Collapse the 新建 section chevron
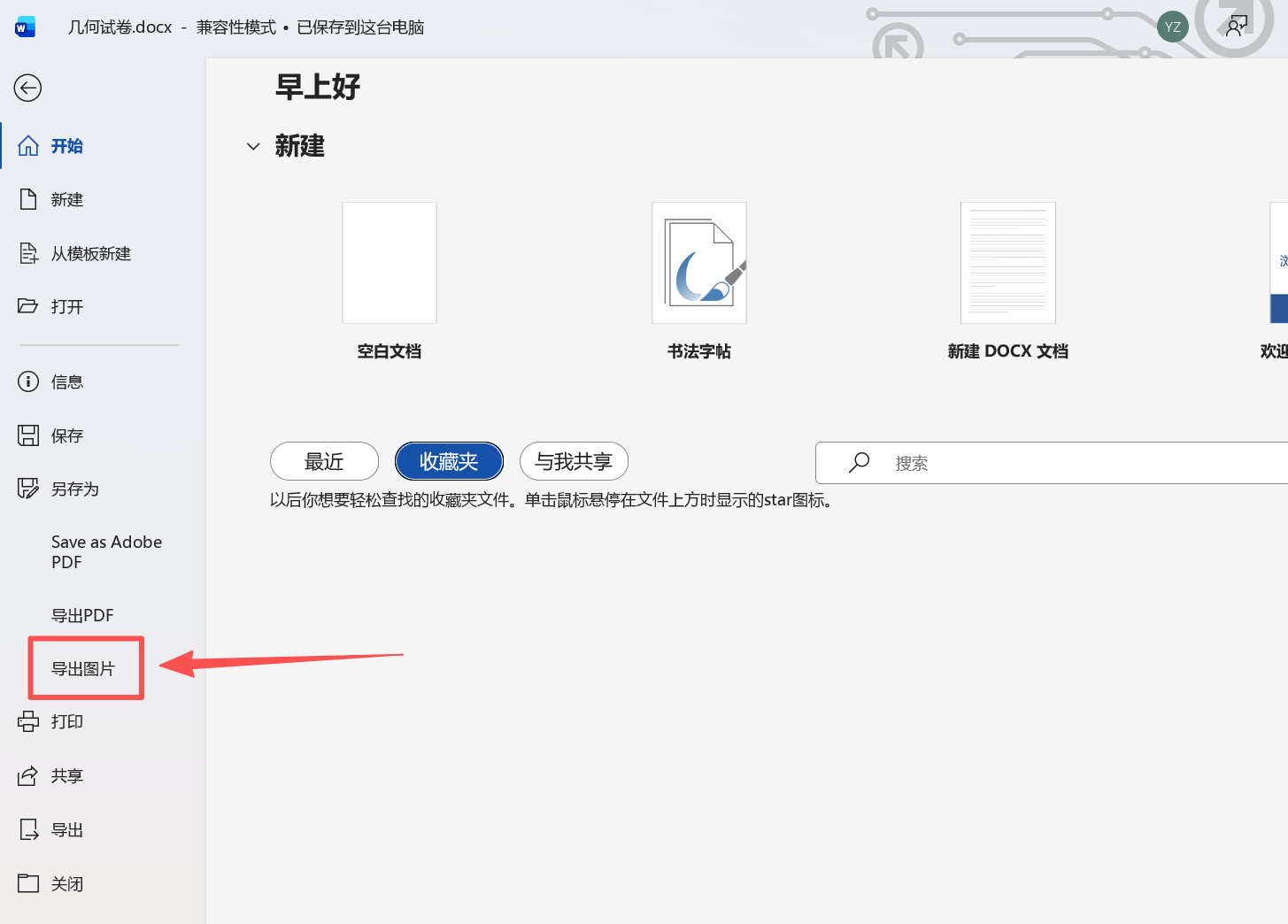 (x=254, y=146)
